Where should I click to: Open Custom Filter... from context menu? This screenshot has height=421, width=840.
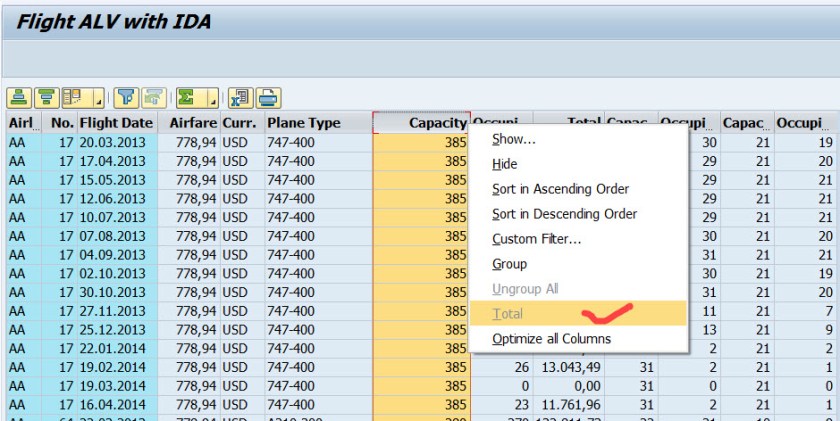point(536,239)
